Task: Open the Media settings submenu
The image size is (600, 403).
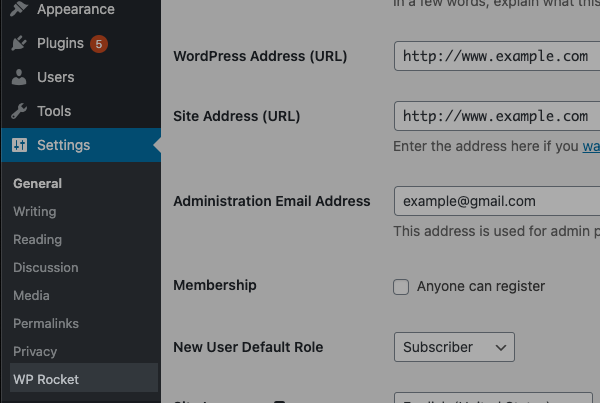Action: pos(31,296)
